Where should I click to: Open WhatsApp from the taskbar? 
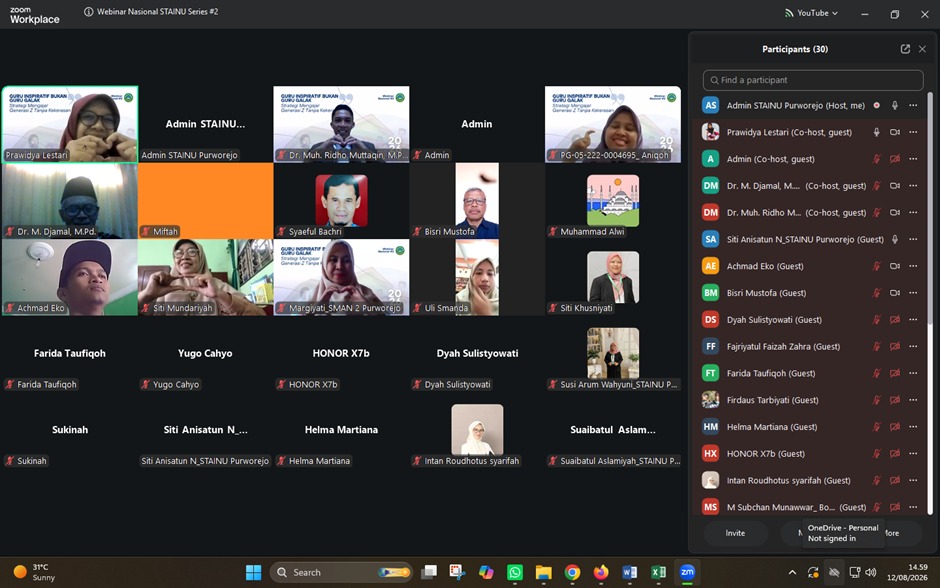pos(515,572)
